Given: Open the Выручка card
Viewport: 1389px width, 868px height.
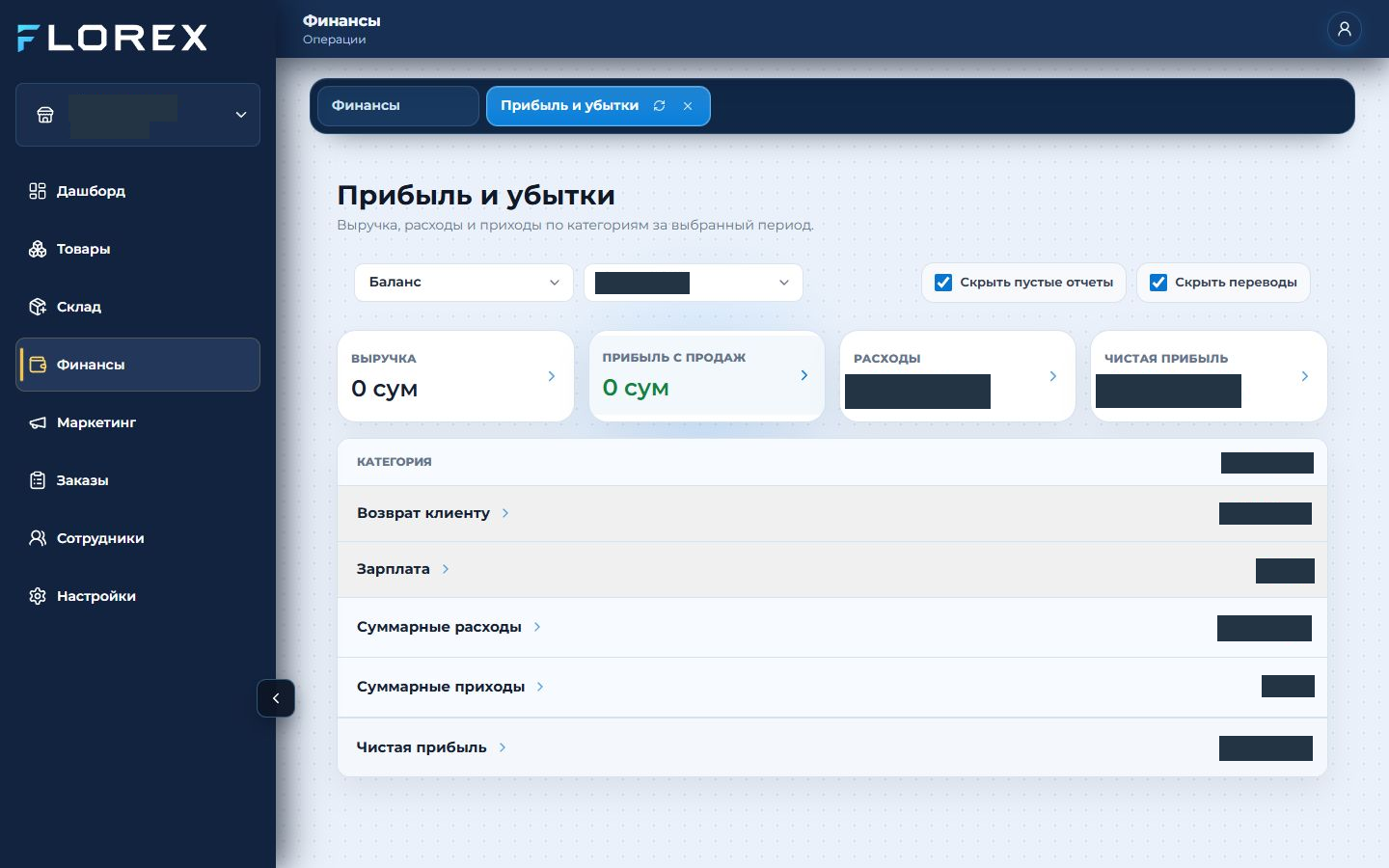Looking at the screenshot, I should (x=456, y=376).
